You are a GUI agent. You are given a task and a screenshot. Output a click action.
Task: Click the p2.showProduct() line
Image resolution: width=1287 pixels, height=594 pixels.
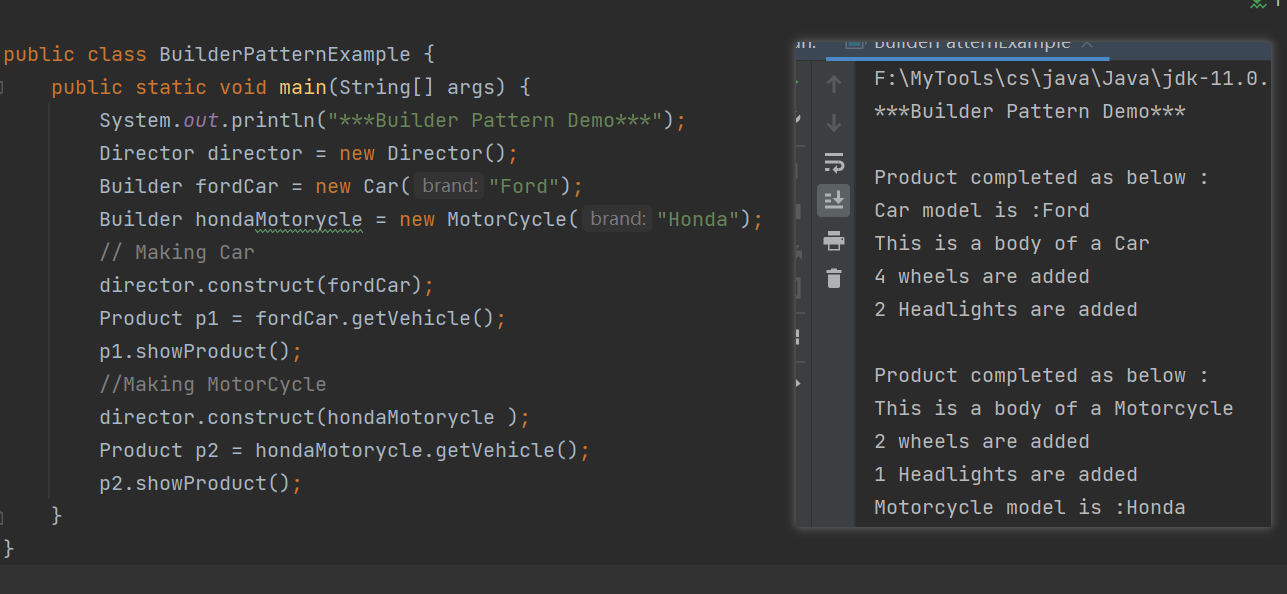click(200, 483)
